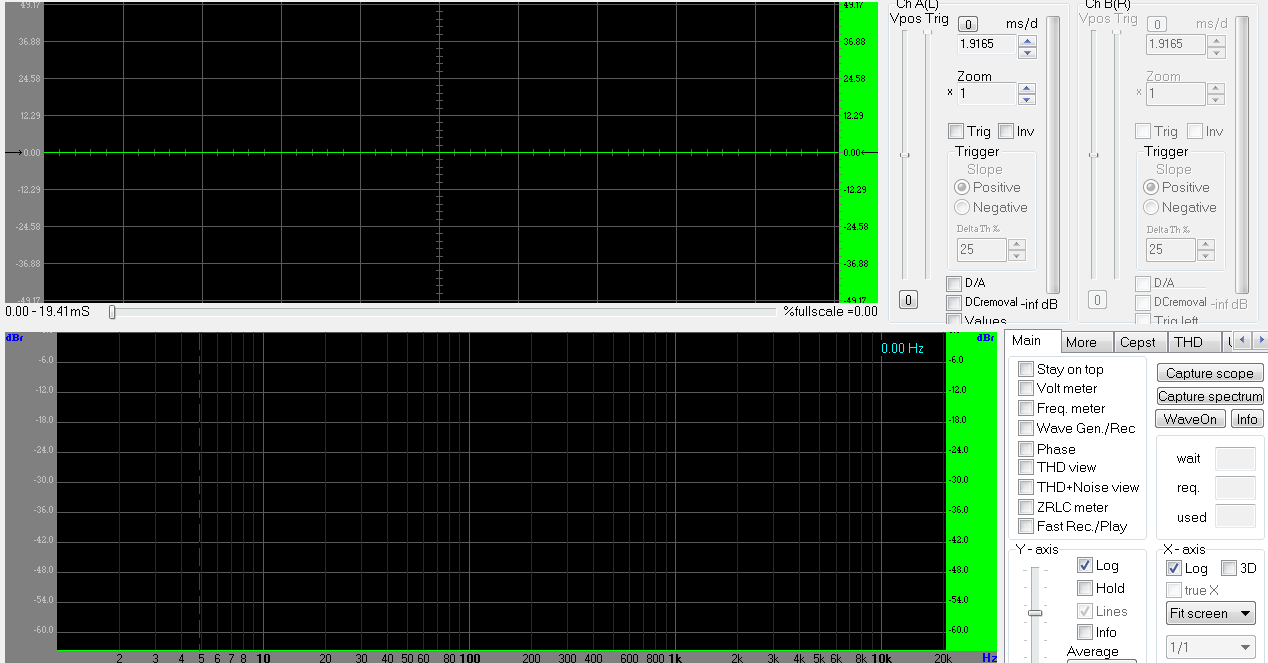Viewport: 1268px width, 663px height.
Task: Toggle the Ch A D/A checkbox
Action: [x=954, y=283]
